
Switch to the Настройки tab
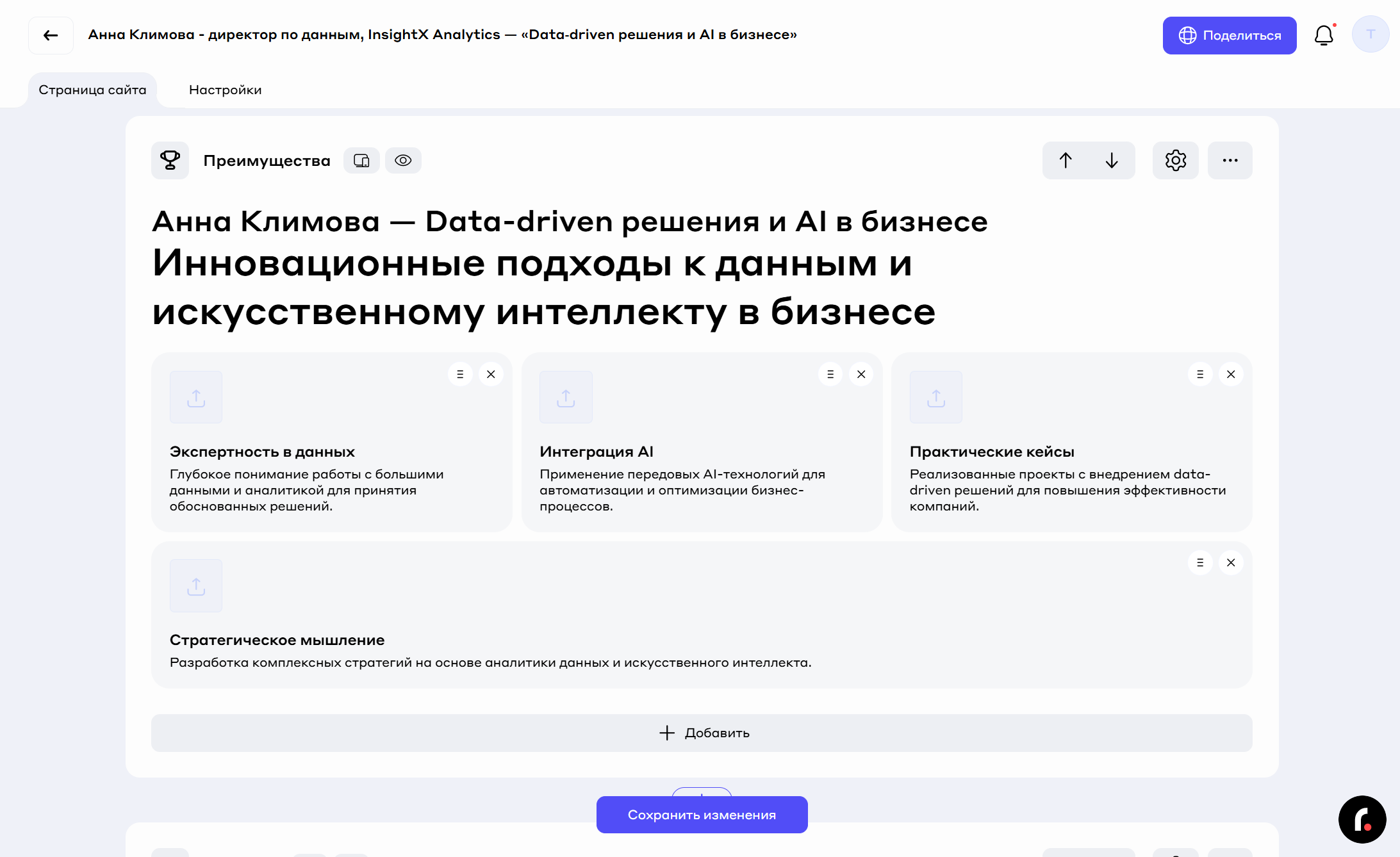(225, 90)
